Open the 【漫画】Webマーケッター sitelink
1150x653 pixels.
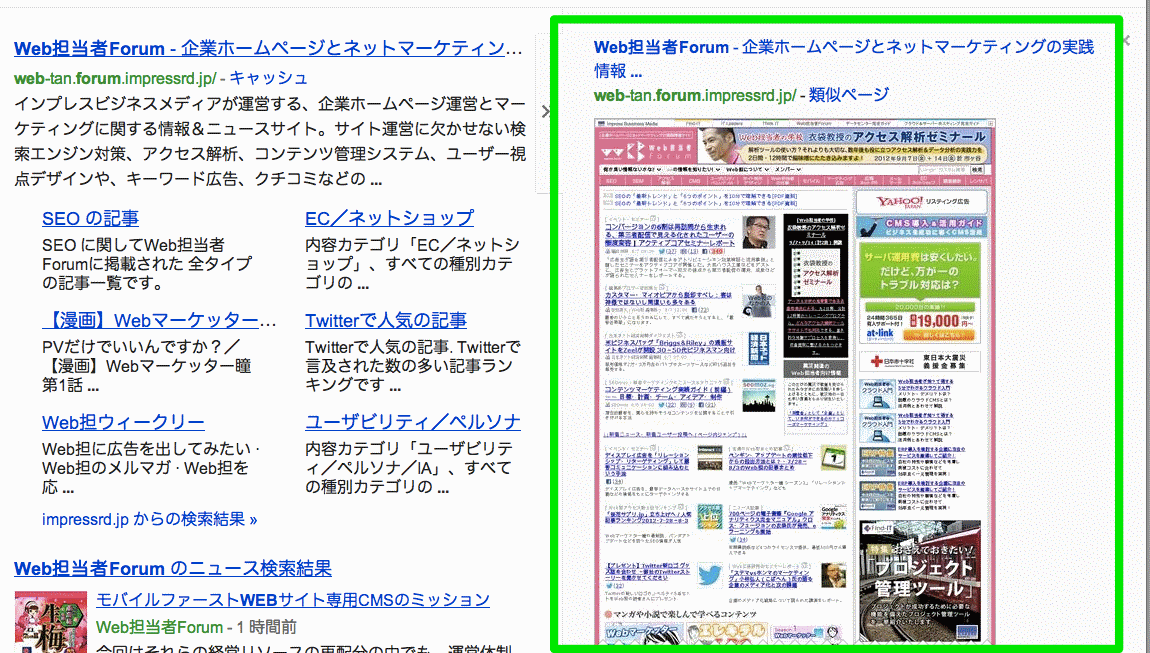[x=159, y=320]
